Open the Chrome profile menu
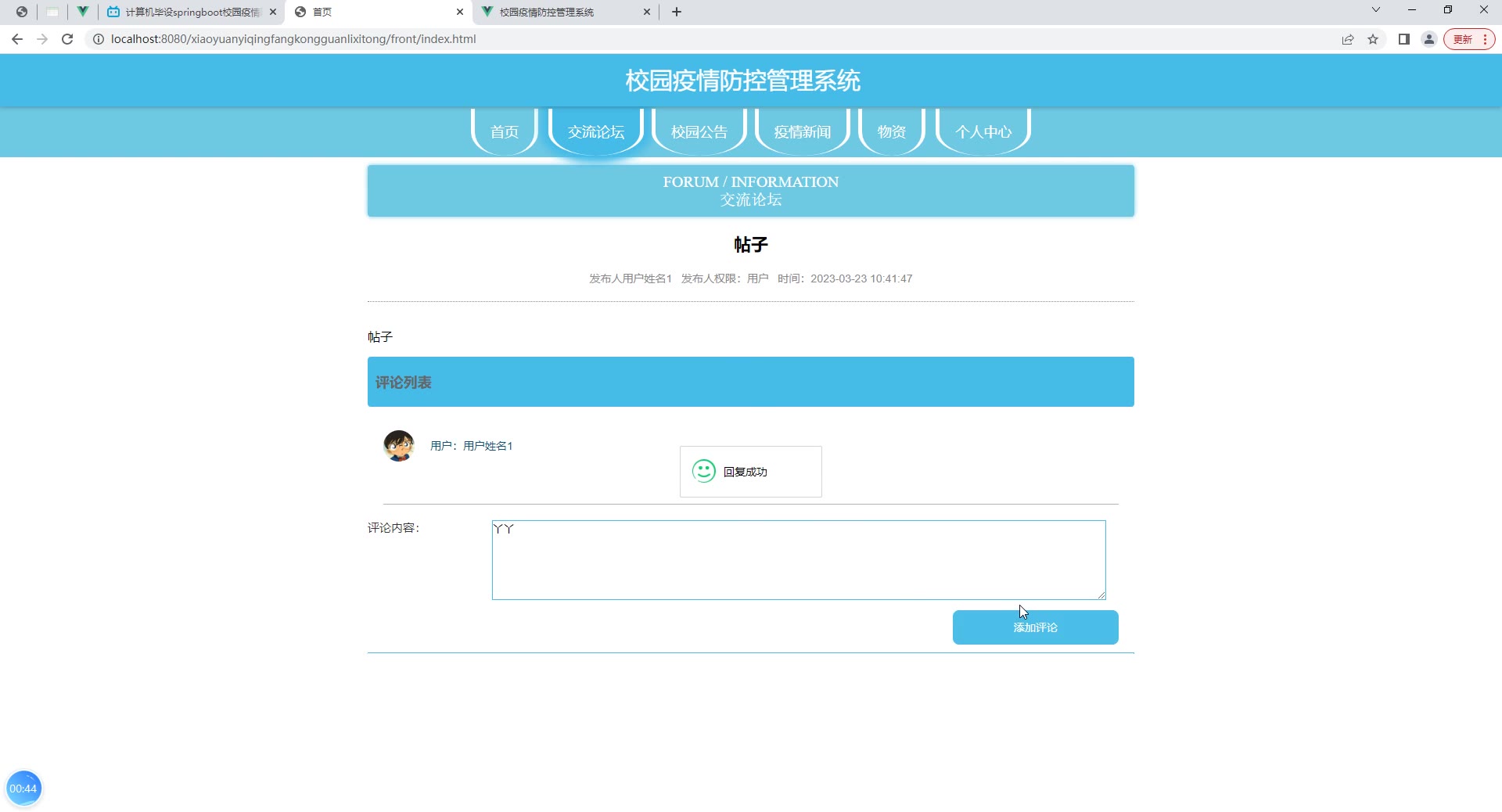The image size is (1502, 812). tap(1429, 39)
